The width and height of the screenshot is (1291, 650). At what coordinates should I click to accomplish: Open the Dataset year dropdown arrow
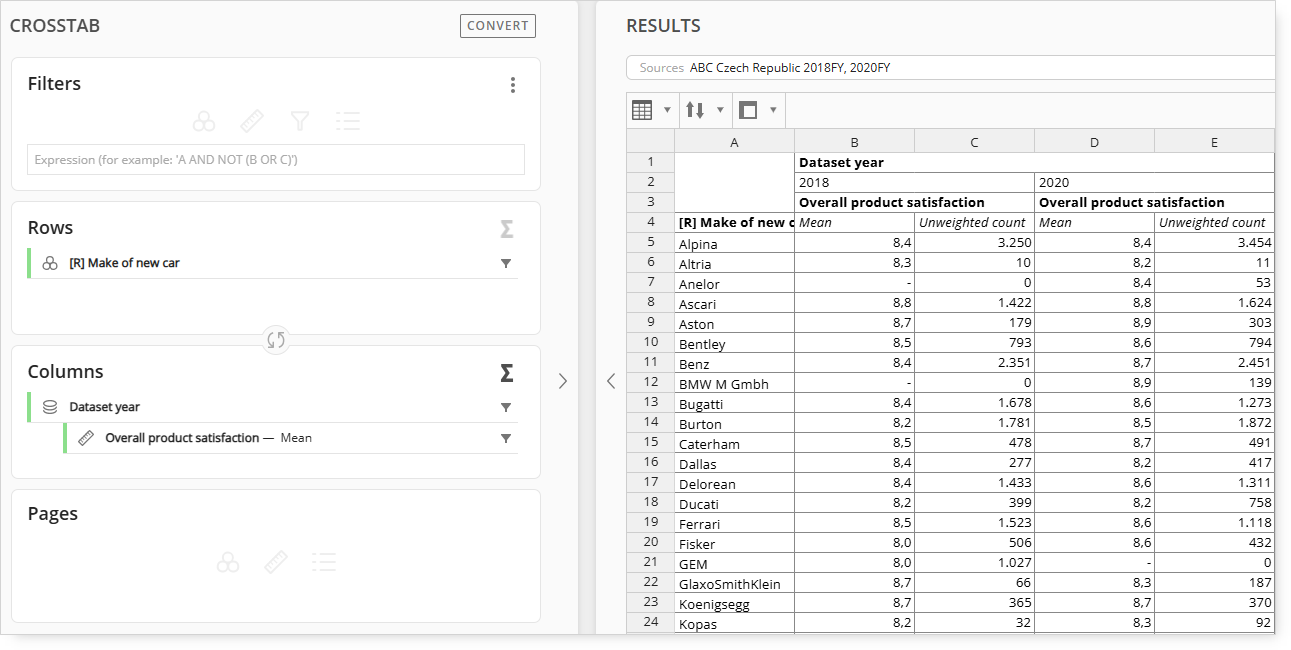(x=506, y=408)
